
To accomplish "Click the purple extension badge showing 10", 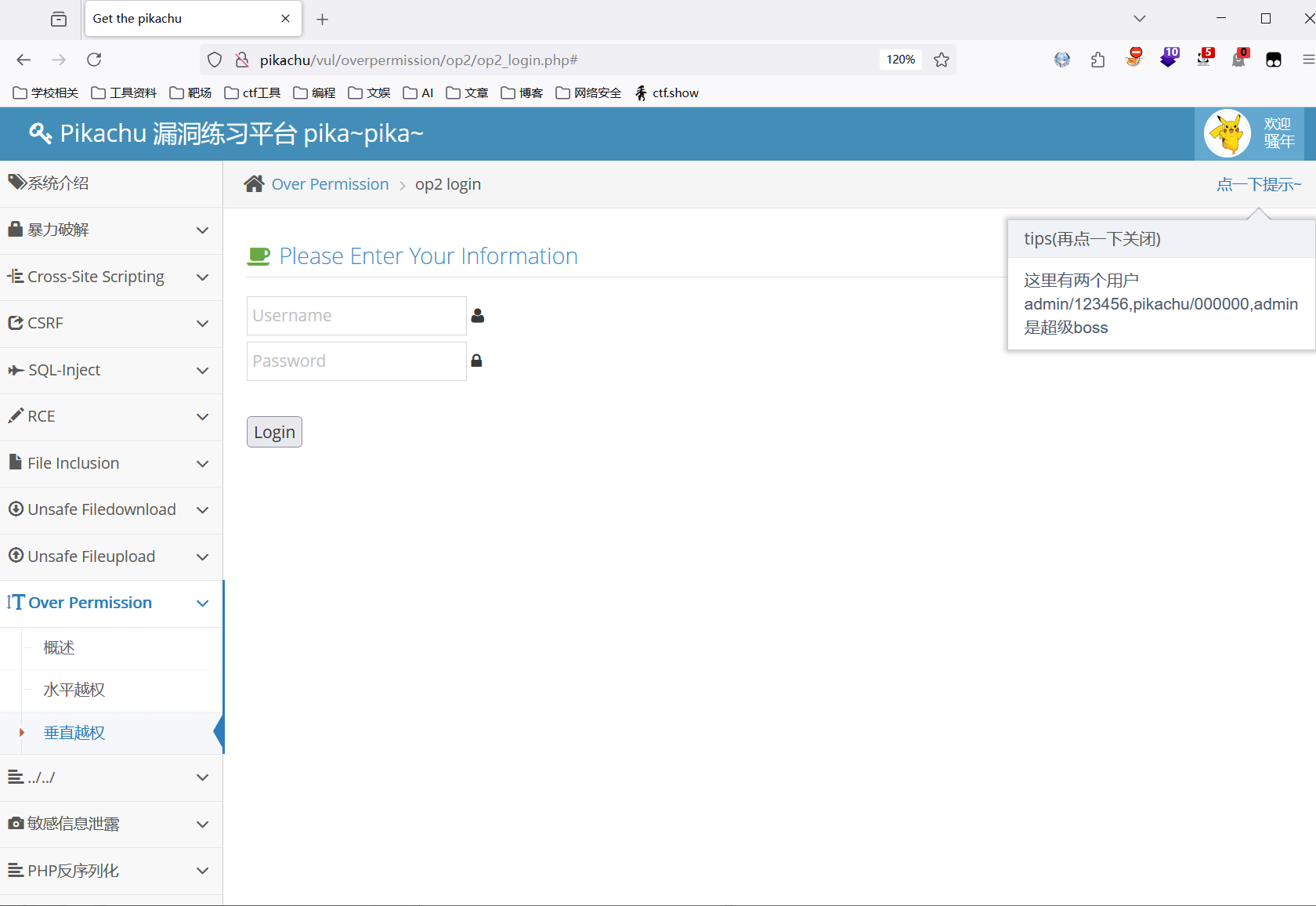I will 1170,57.
